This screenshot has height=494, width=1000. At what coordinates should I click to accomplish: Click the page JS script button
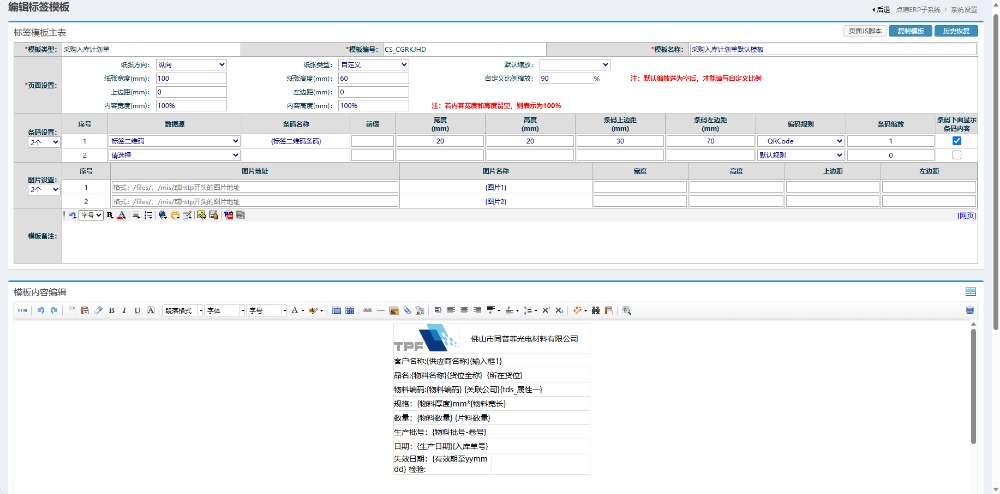coord(864,31)
